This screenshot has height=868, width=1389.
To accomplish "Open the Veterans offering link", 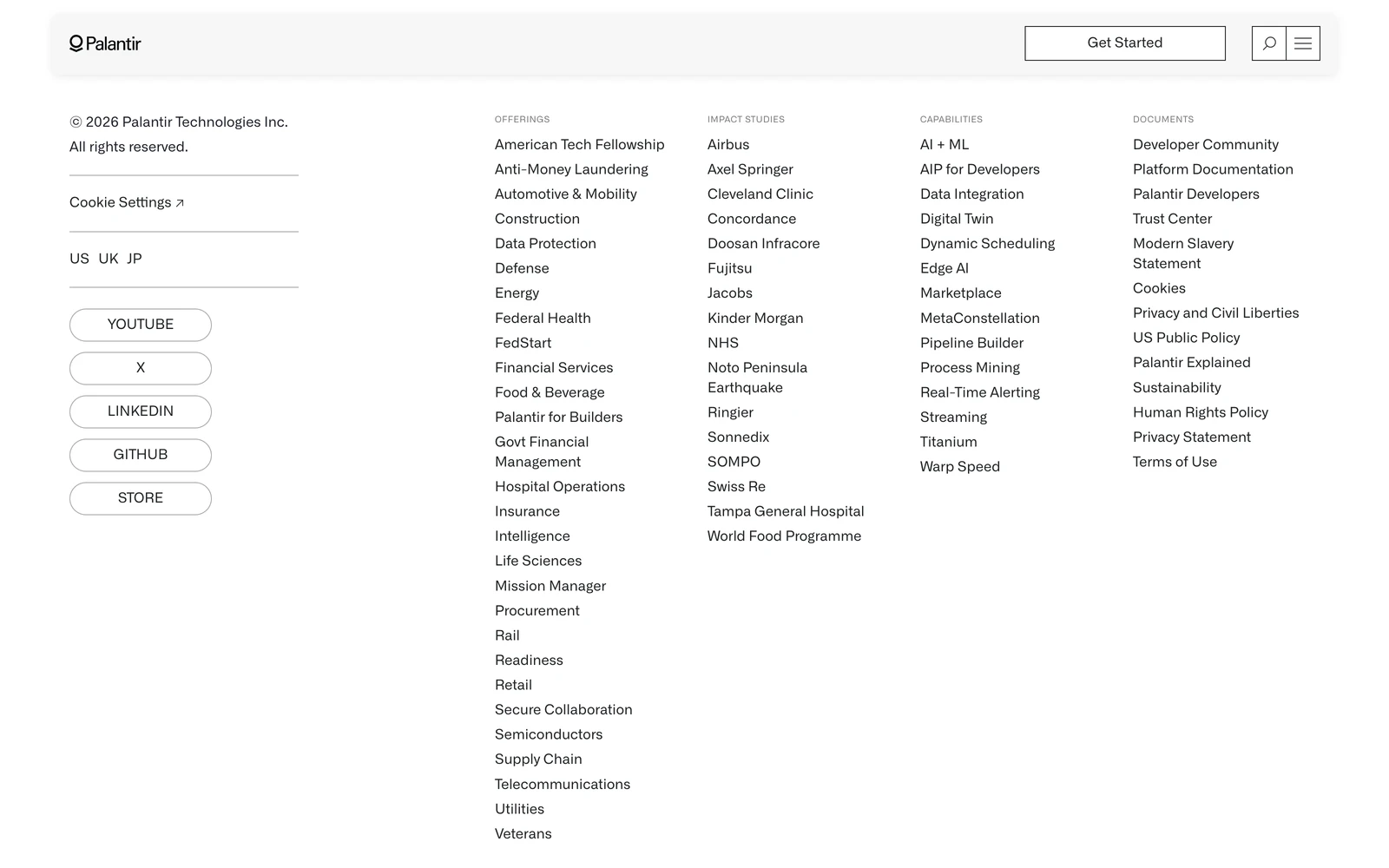I will pos(523,834).
